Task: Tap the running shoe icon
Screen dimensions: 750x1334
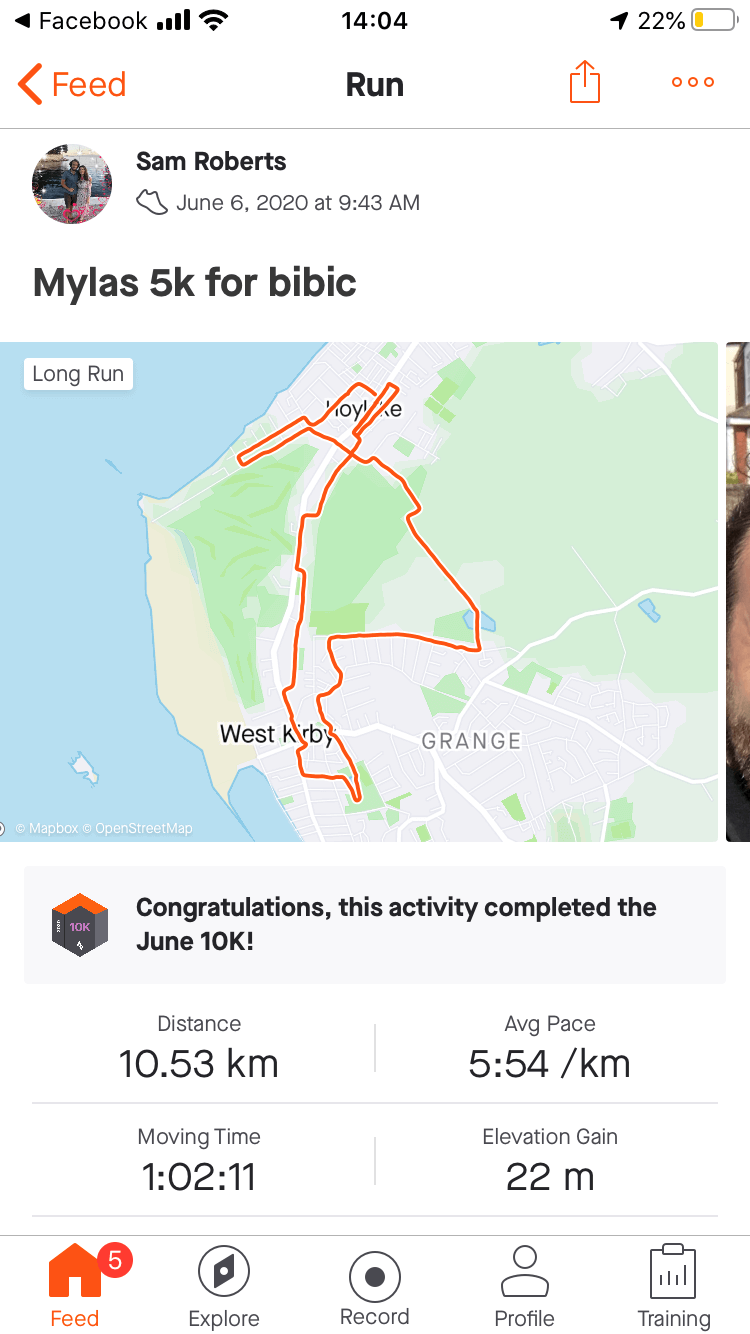Action: click(x=152, y=203)
